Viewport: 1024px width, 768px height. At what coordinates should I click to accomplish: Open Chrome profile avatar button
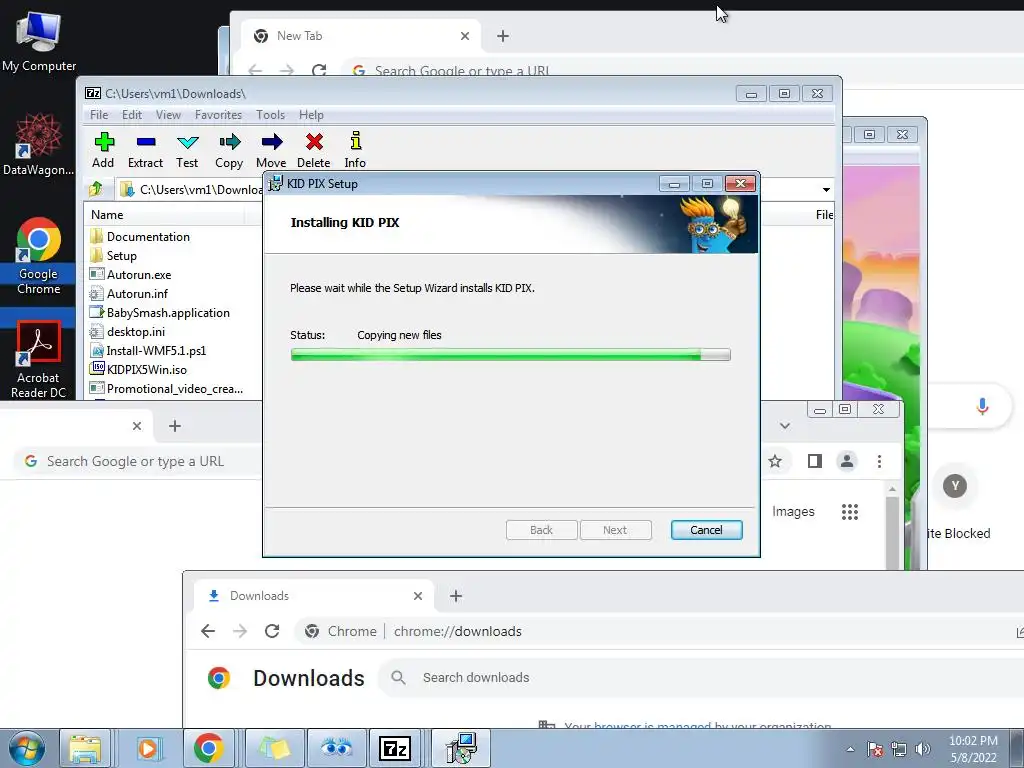pos(847,461)
